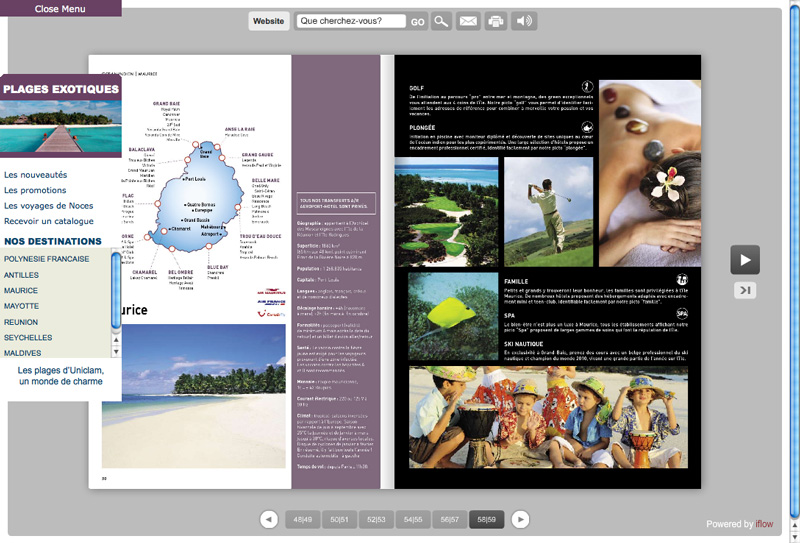Image resolution: width=800 pixels, height=543 pixels.
Task: Click the famille pictogram icon
Action: pyautogui.click(x=682, y=279)
